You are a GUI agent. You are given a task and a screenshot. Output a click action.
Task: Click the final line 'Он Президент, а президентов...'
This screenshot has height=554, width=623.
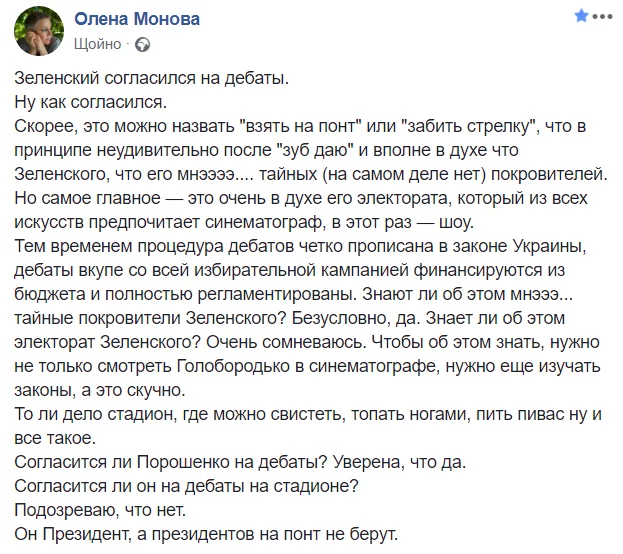point(206,534)
